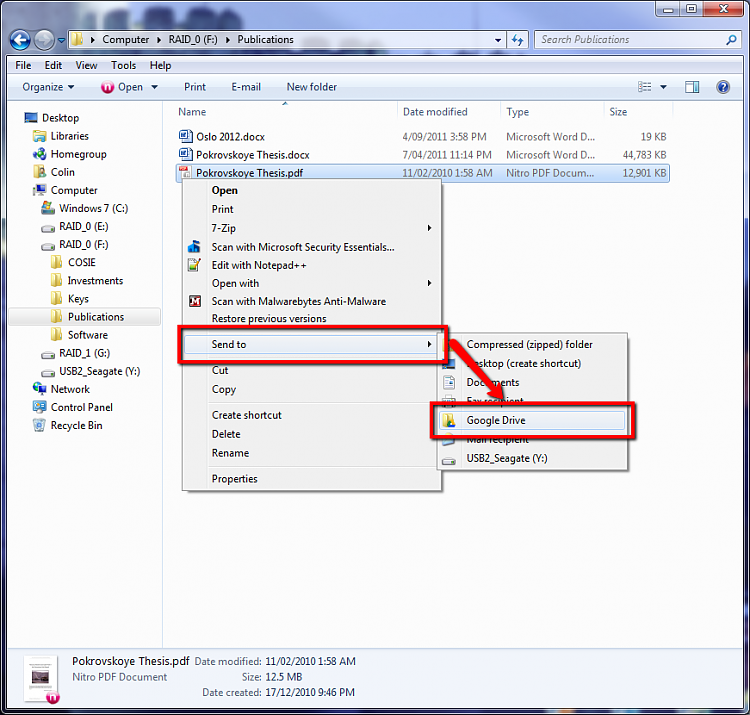Click the Nitro icon on Open button
The image size is (750, 715).
(108, 87)
